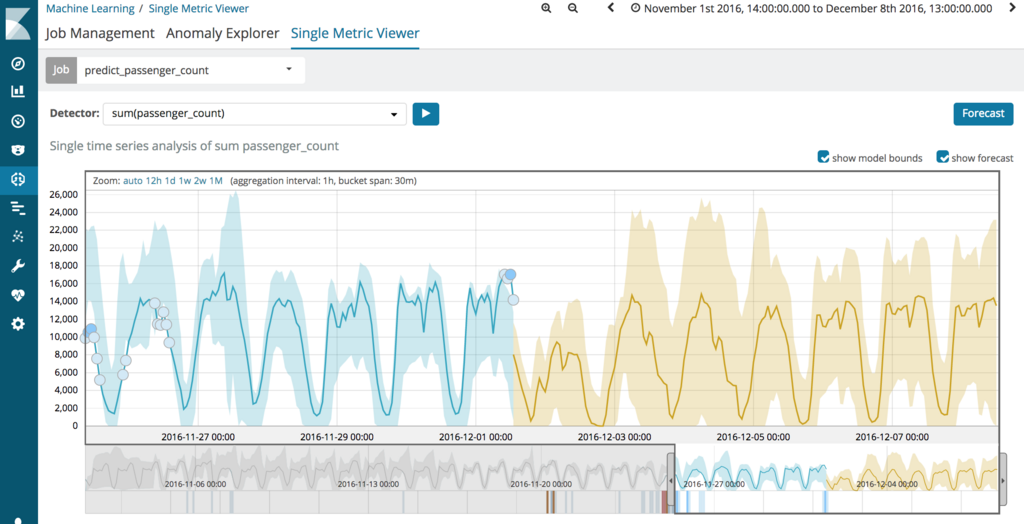The image size is (1024, 524).
Task: Open the Detector dropdown sum(passenger_count)
Action: [255, 114]
